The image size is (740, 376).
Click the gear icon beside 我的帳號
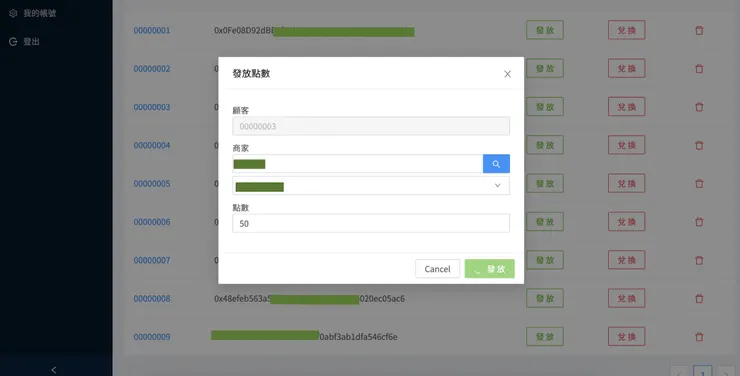coord(13,13)
